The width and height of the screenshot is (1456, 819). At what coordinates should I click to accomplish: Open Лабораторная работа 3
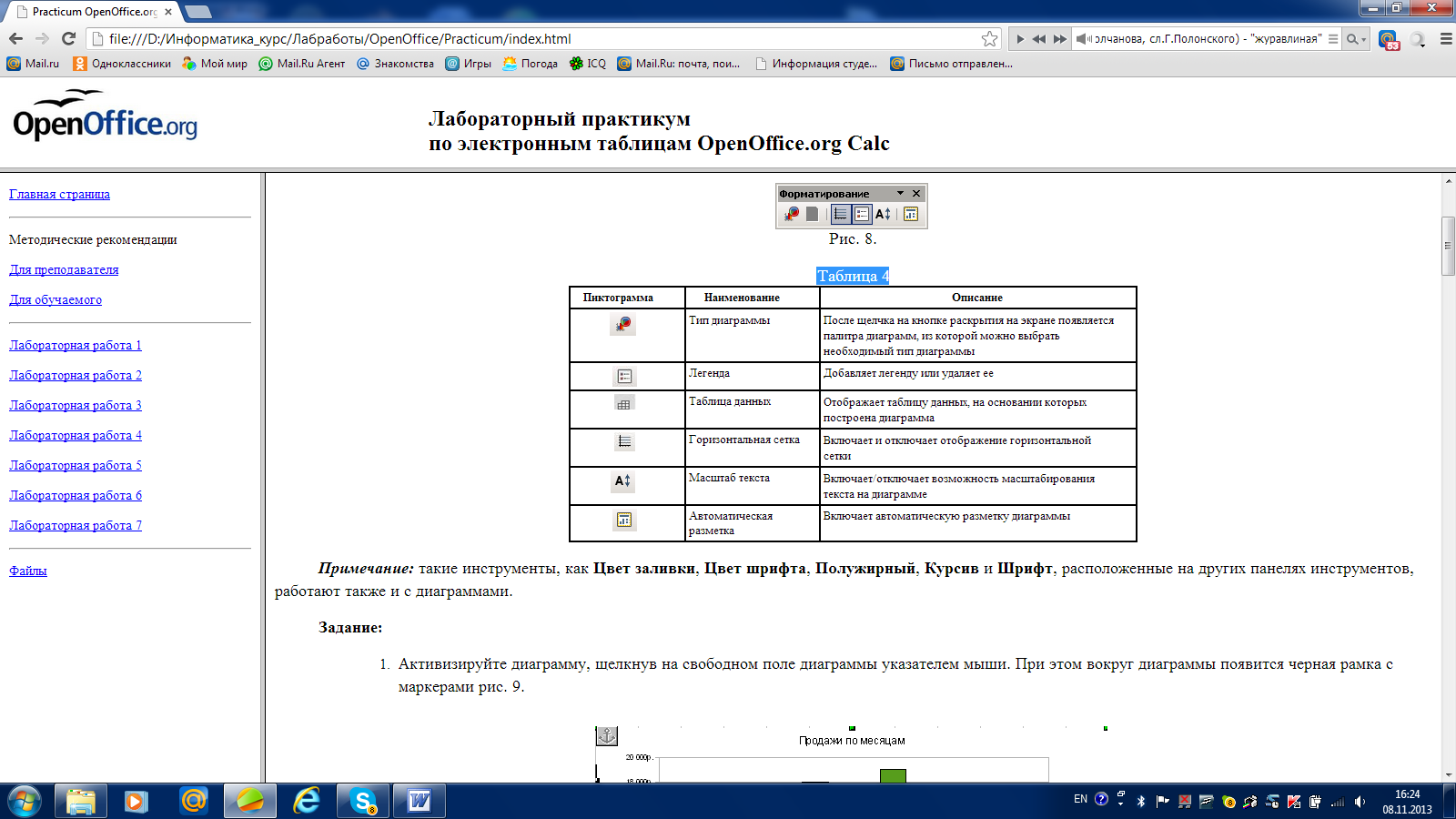click(x=76, y=405)
